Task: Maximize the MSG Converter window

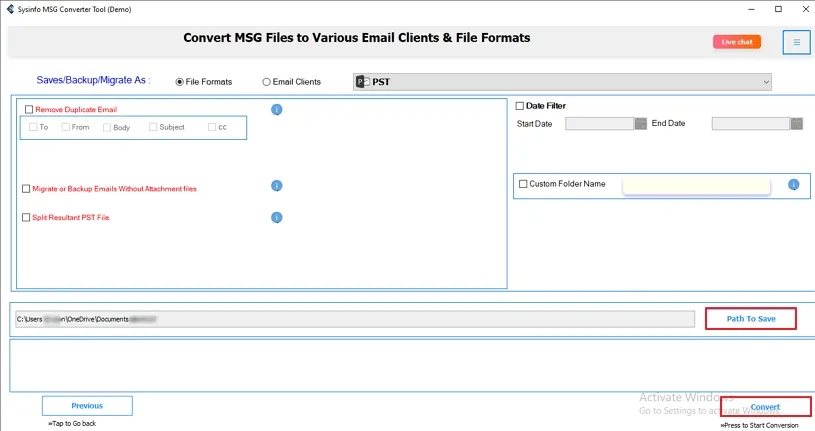Action: (778, 9)
